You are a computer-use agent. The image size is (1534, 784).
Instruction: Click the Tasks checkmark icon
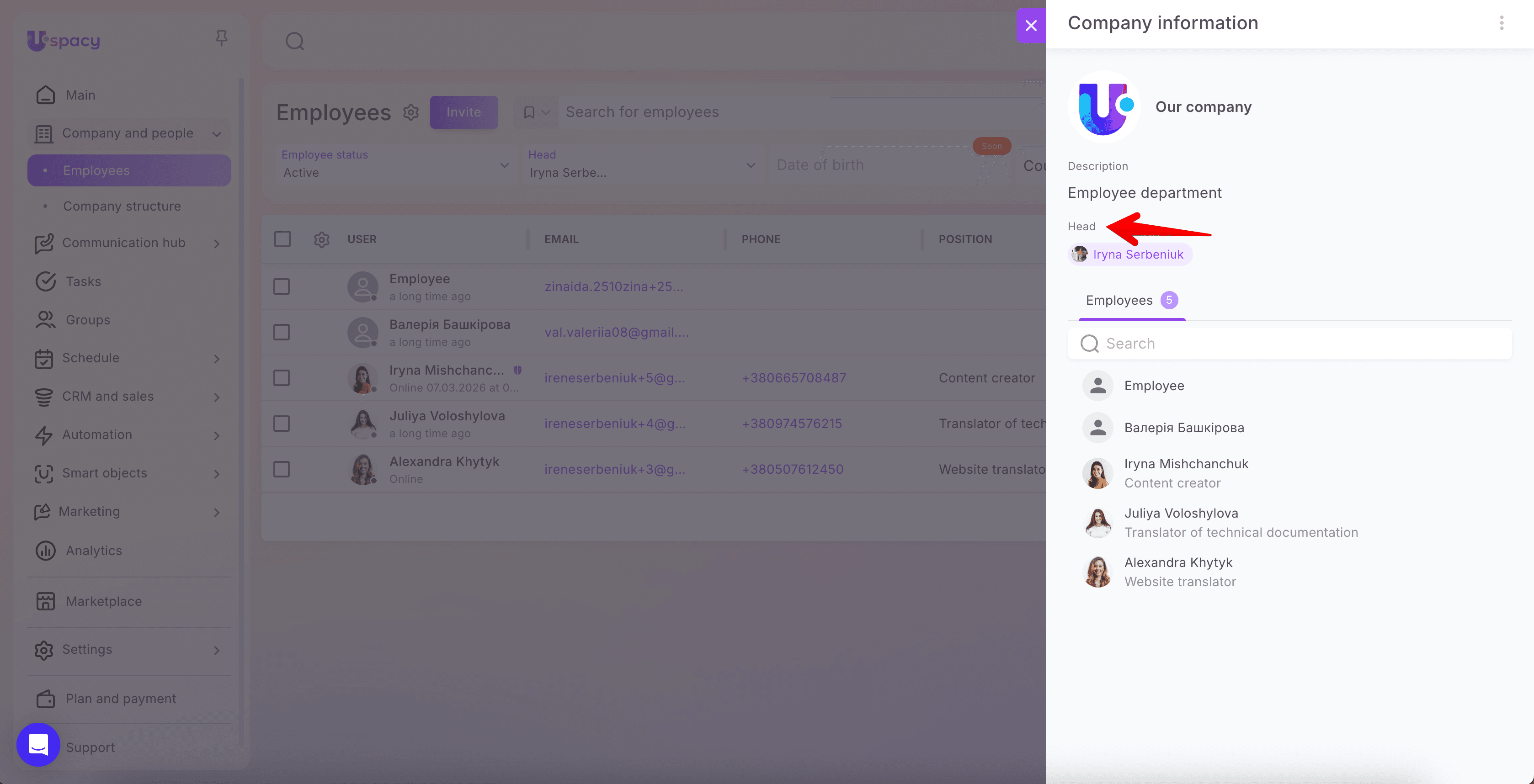(x=45, y=281)
